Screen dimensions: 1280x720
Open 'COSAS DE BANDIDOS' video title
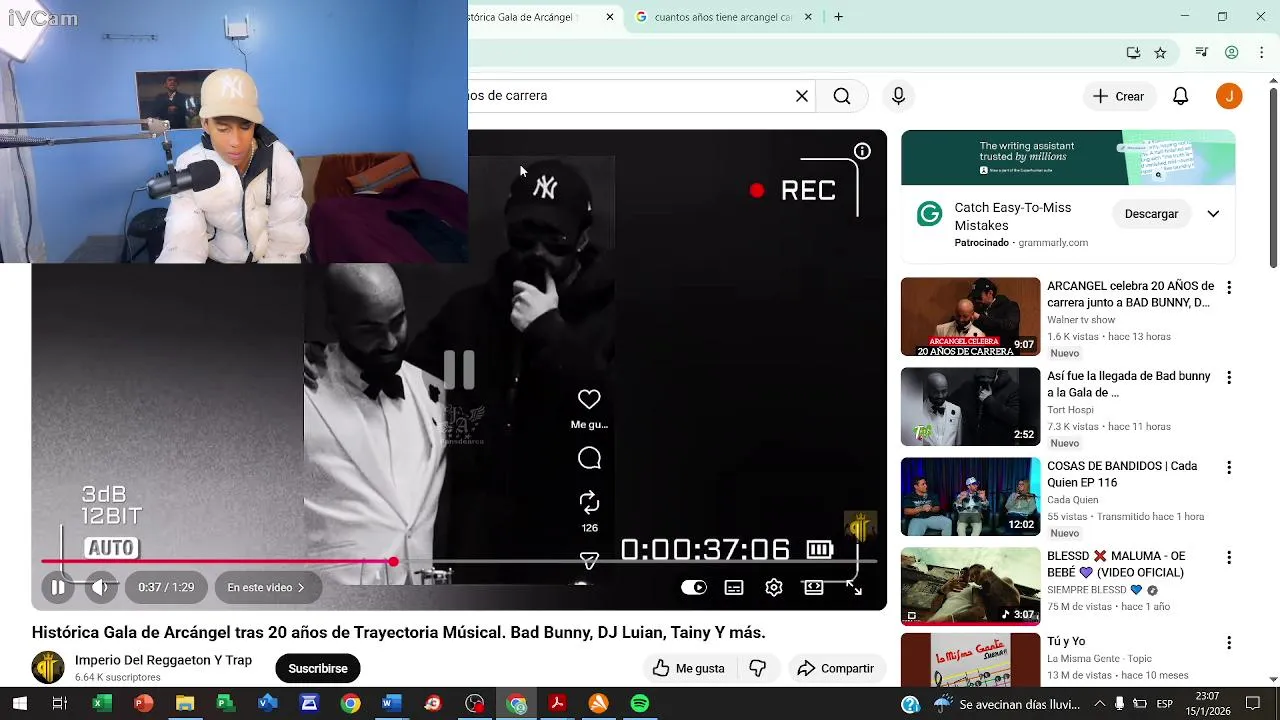[1122, 474]
